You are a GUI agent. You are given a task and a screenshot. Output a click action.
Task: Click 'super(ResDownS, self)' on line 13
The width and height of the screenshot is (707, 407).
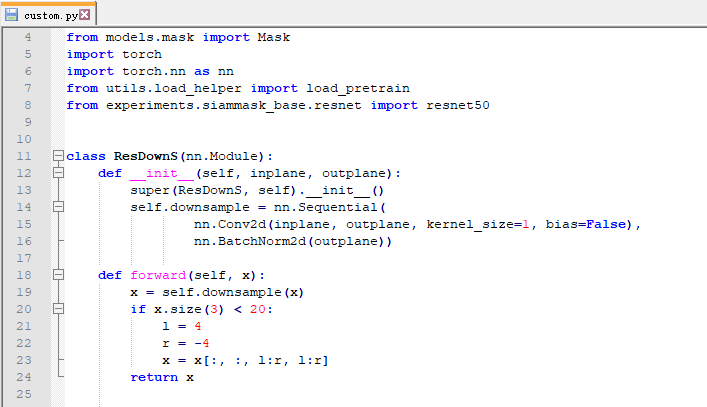[x=213, y=191]
